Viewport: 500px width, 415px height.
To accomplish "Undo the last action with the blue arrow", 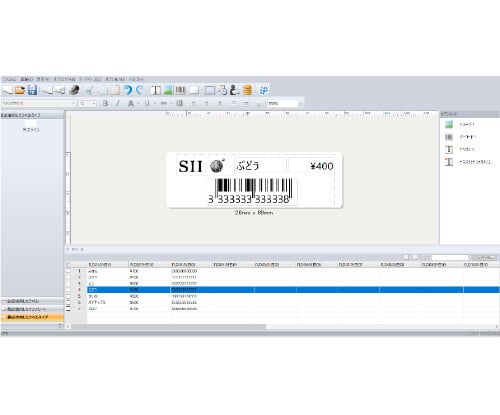I will (x=128, y=90).
